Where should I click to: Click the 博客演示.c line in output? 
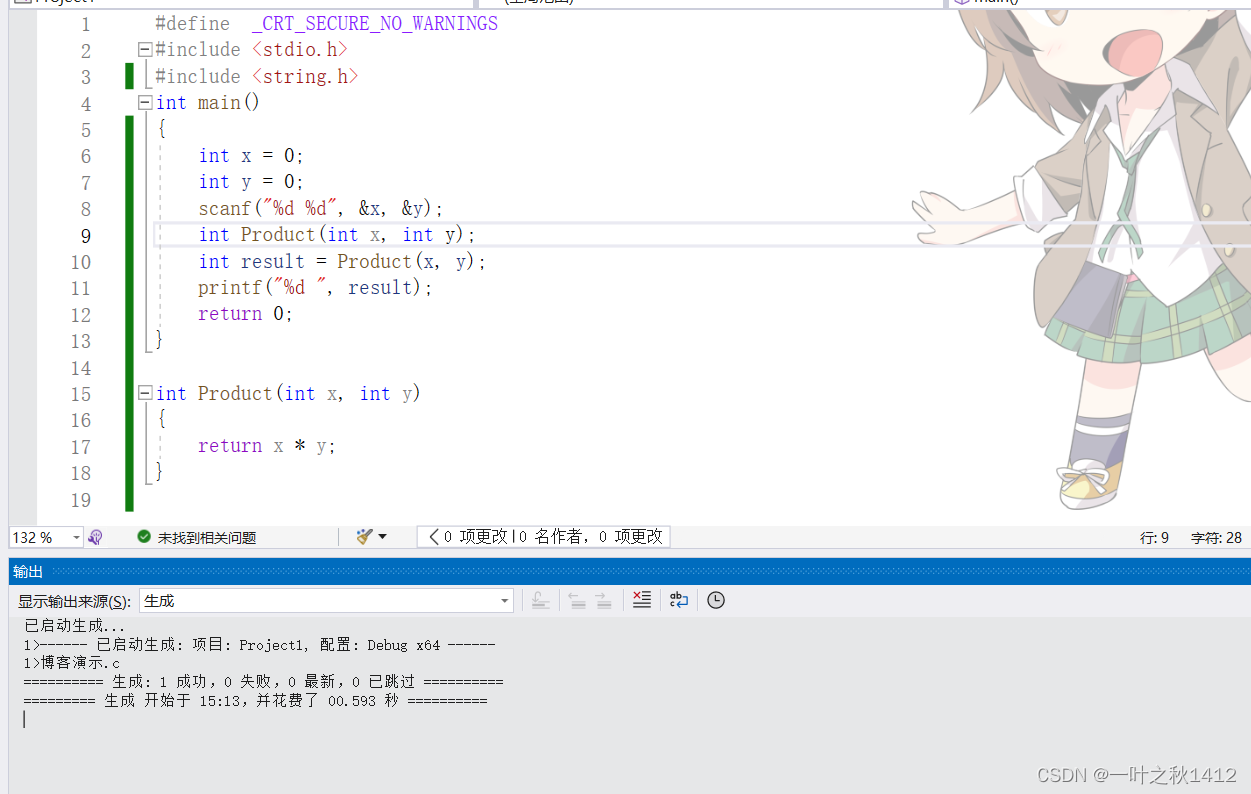tap(71, 663)
